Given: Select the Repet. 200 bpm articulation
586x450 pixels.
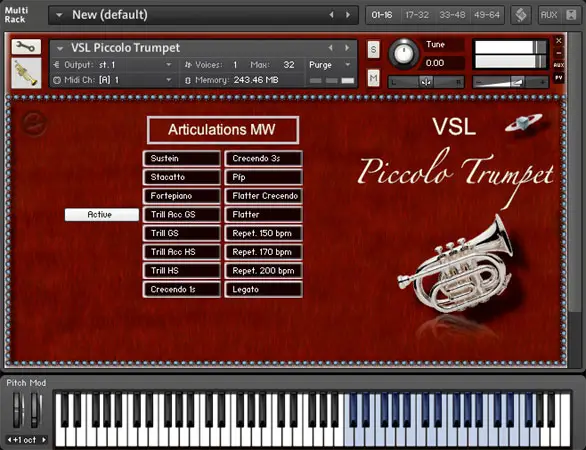Looking at the screenshot, I should (x=263, y=271).
